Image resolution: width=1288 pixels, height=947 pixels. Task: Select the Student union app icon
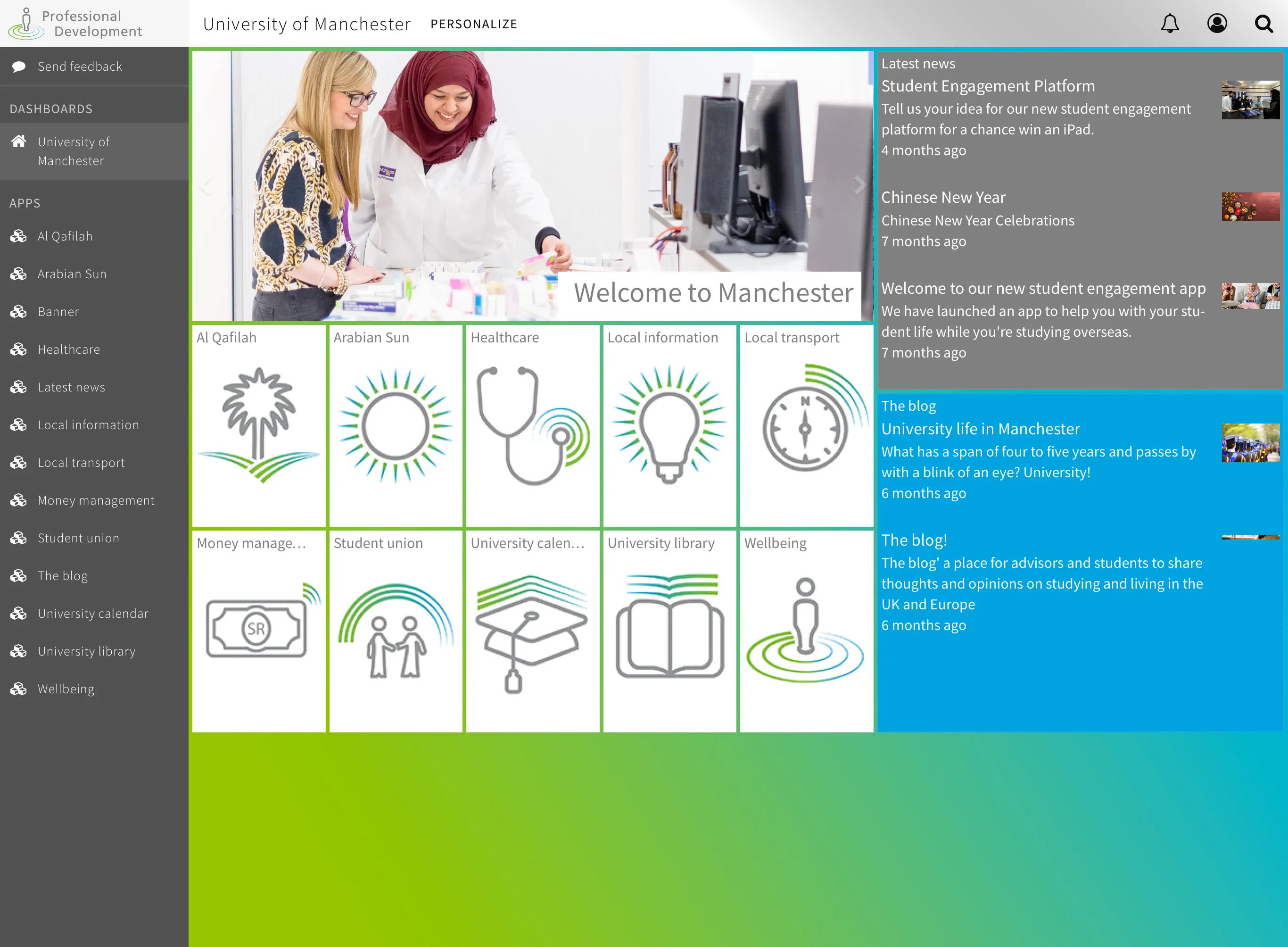pyautogui.click(x=396, y=631)
